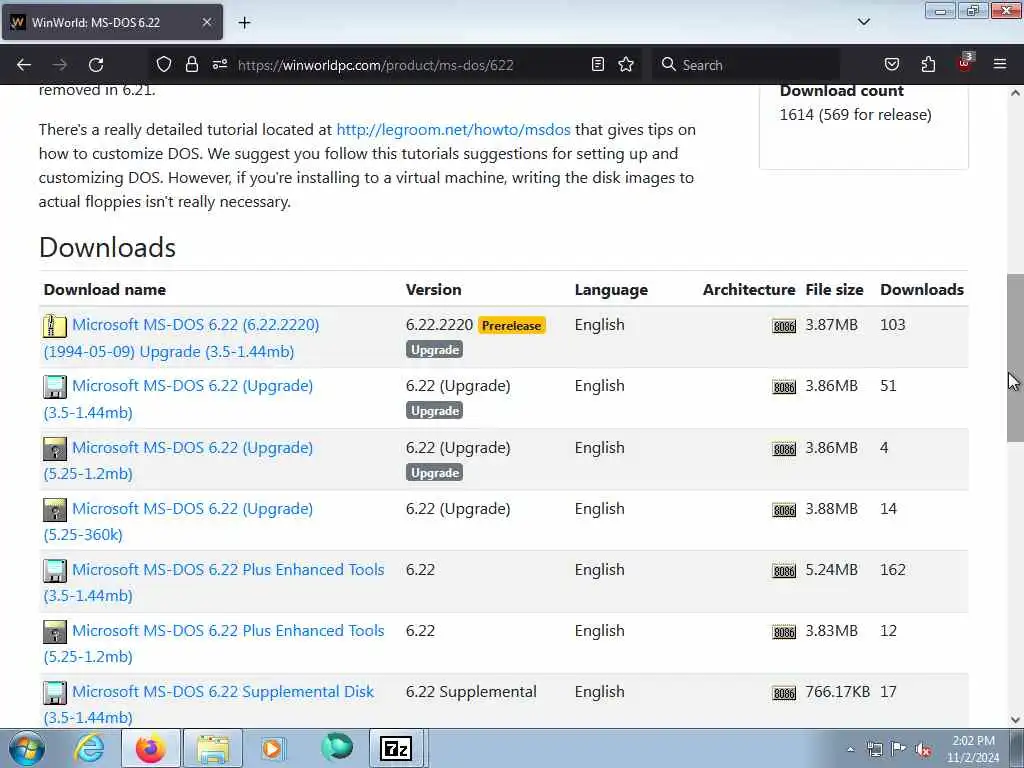This screenshot has height=768, width=1024.
Task: Open the taskbar clock 2:02 PM
Action: [x=973, y=749]
